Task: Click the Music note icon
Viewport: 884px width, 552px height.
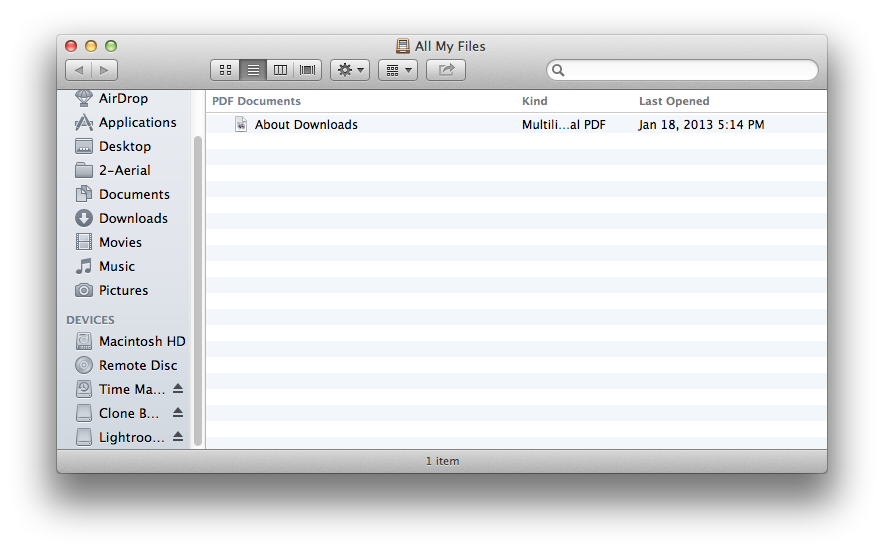Action: click(x=84, y=266)
